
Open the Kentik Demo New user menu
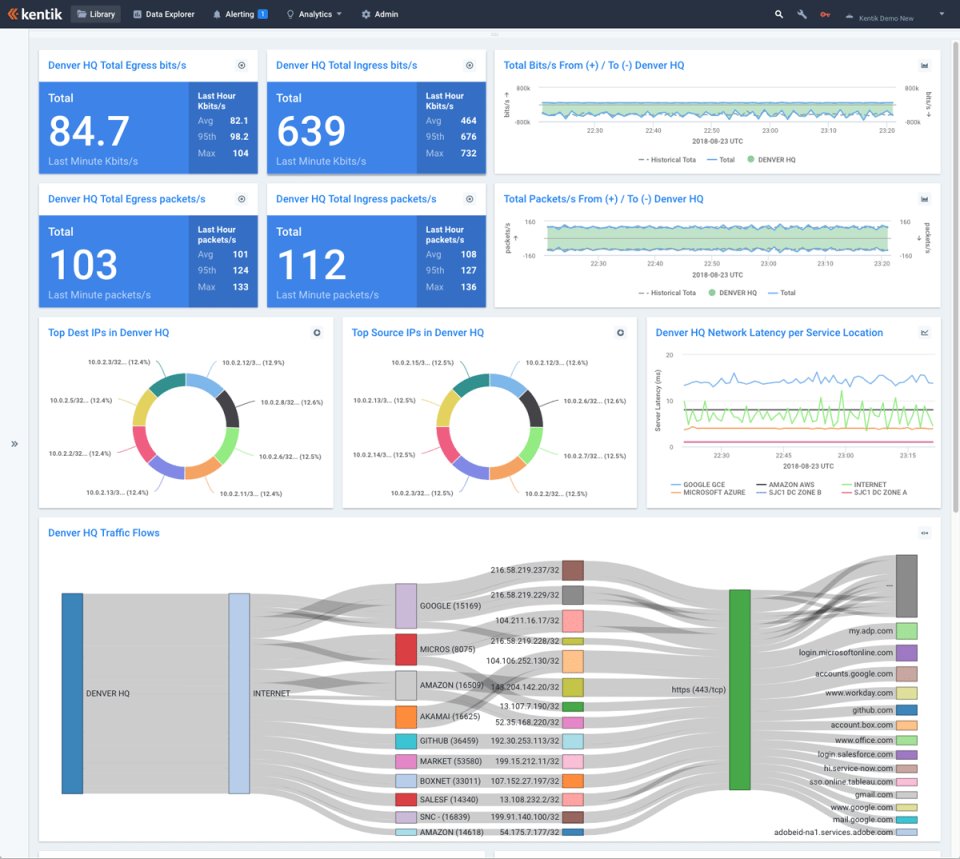pos(880,18)
